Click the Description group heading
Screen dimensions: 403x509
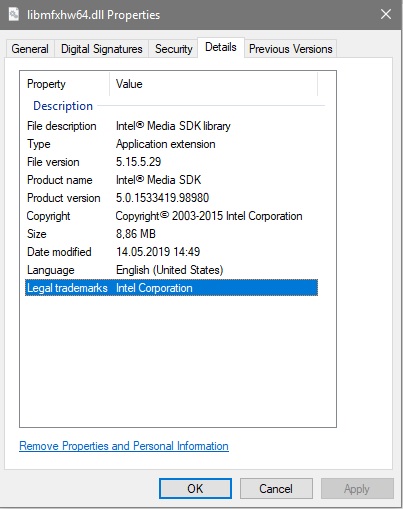[x=63, y=106]
